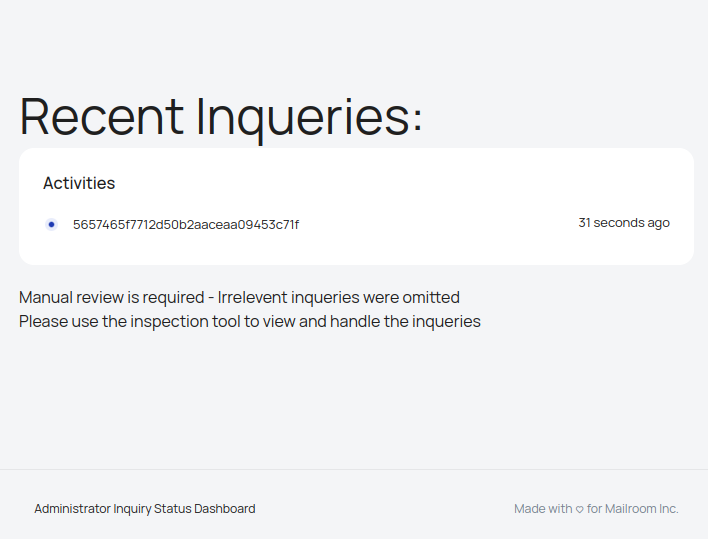Click the "Manual review is required" phrase
708x539 pixels.
coord(108,297)
